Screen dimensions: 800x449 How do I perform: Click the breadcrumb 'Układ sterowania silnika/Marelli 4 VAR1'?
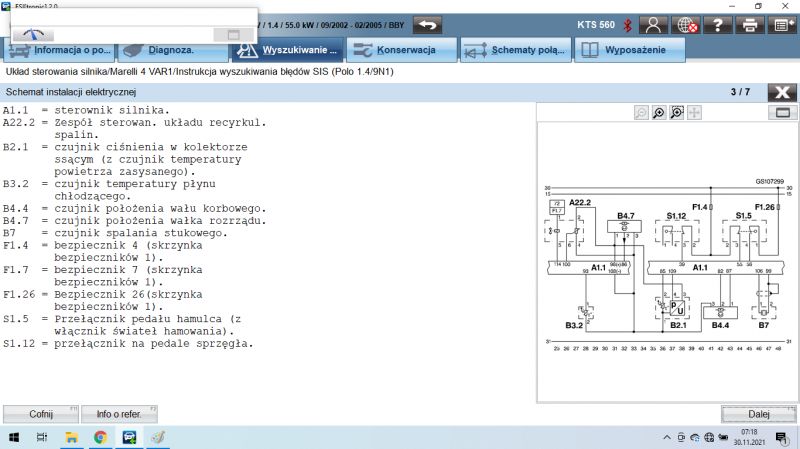(x=89, y=71)
